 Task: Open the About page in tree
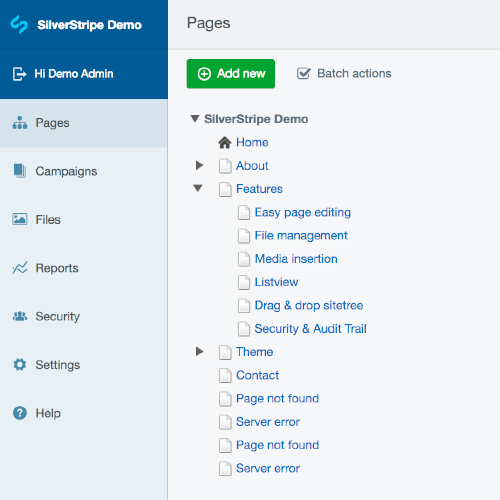pos(252,166)
